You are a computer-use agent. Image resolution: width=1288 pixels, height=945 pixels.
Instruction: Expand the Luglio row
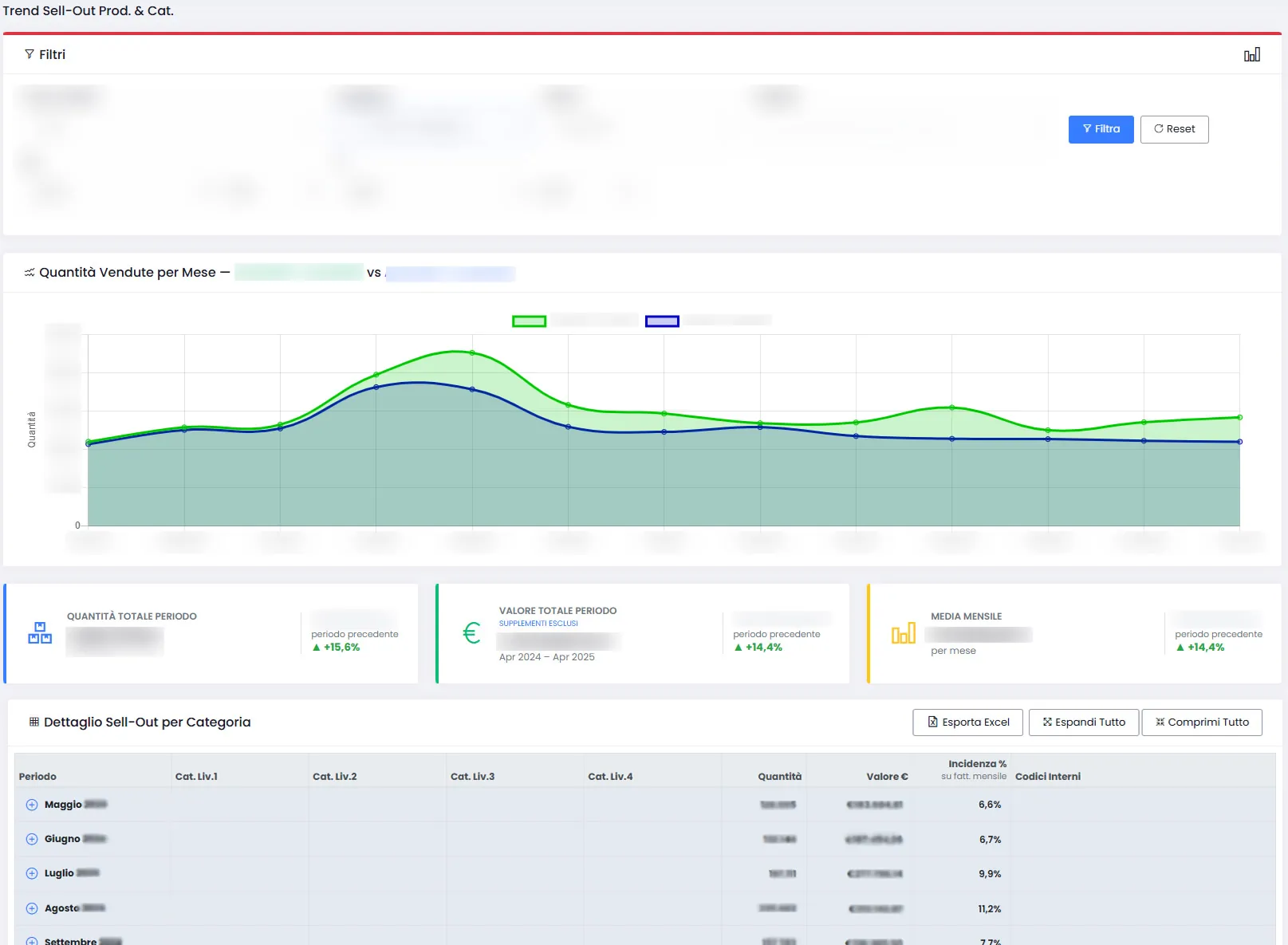point(32,873)
